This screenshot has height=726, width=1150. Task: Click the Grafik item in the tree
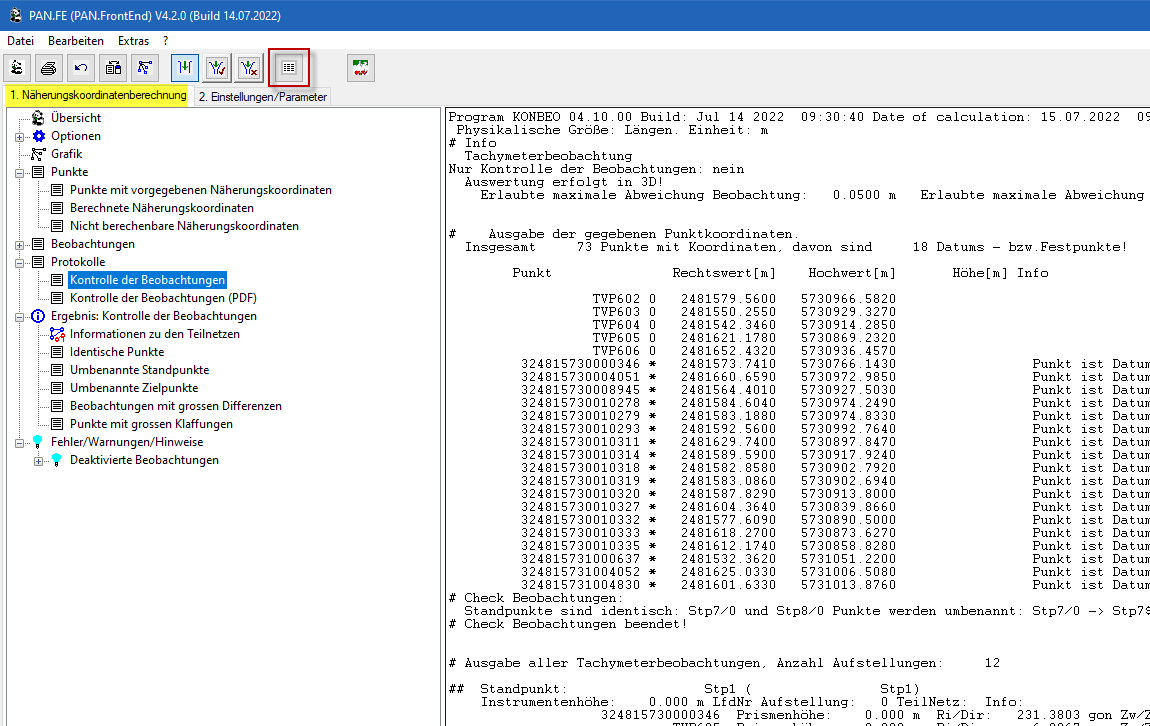tap(66, 154)
